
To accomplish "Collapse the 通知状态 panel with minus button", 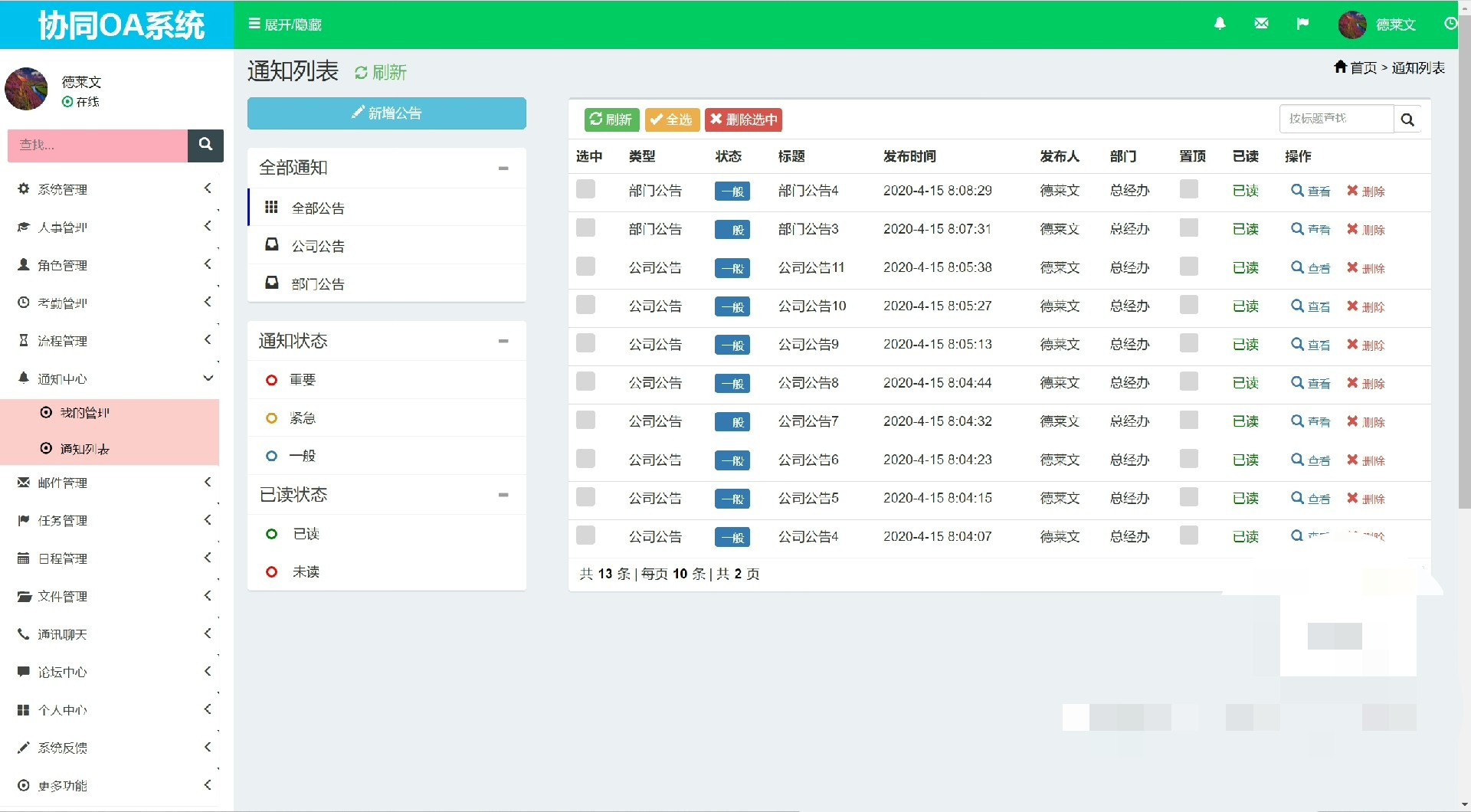I will pyautogui.click(x=503, y=341).
